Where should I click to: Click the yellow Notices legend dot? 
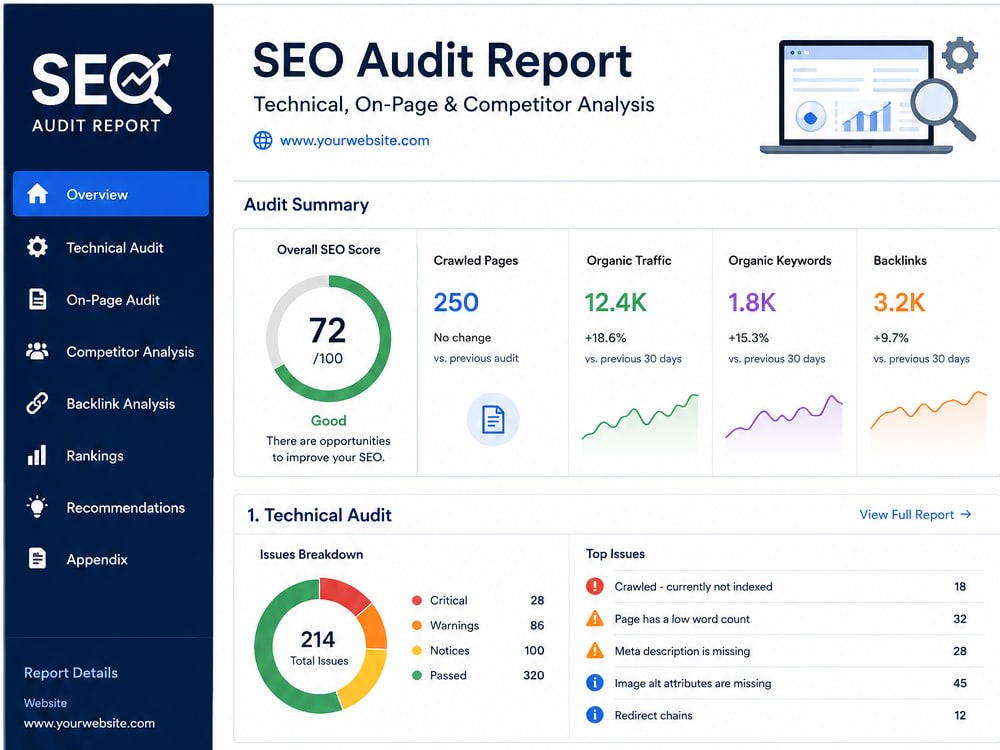[x=417, y=651]
